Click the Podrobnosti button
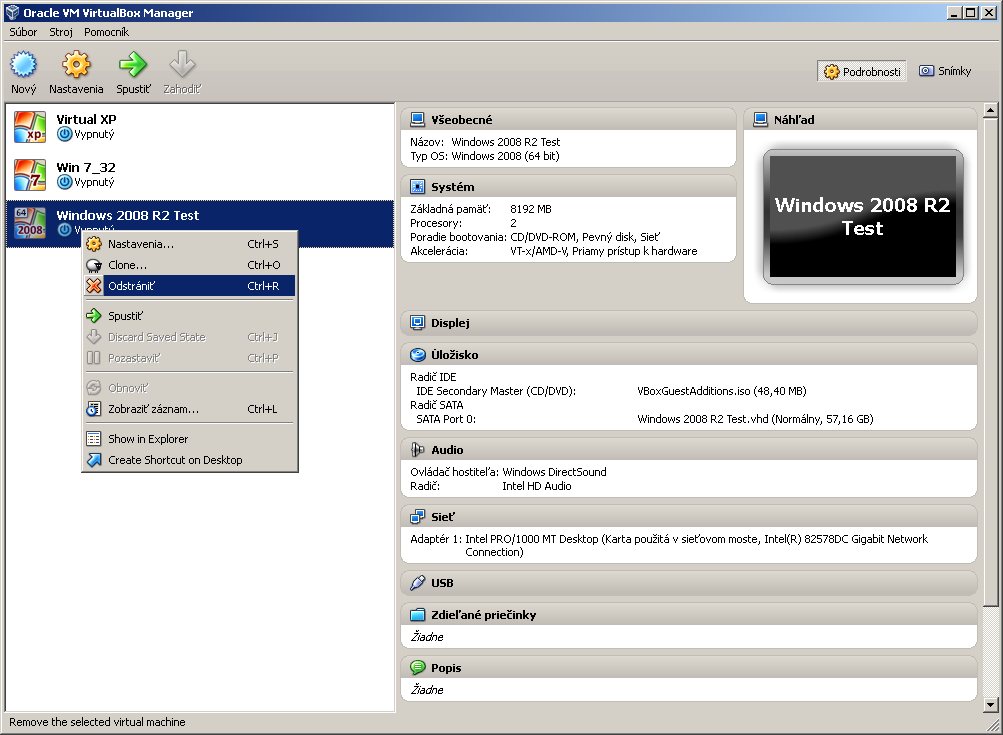Viewport: 1003px width, 735px height. pyautogui.click(x=860, y=71)
